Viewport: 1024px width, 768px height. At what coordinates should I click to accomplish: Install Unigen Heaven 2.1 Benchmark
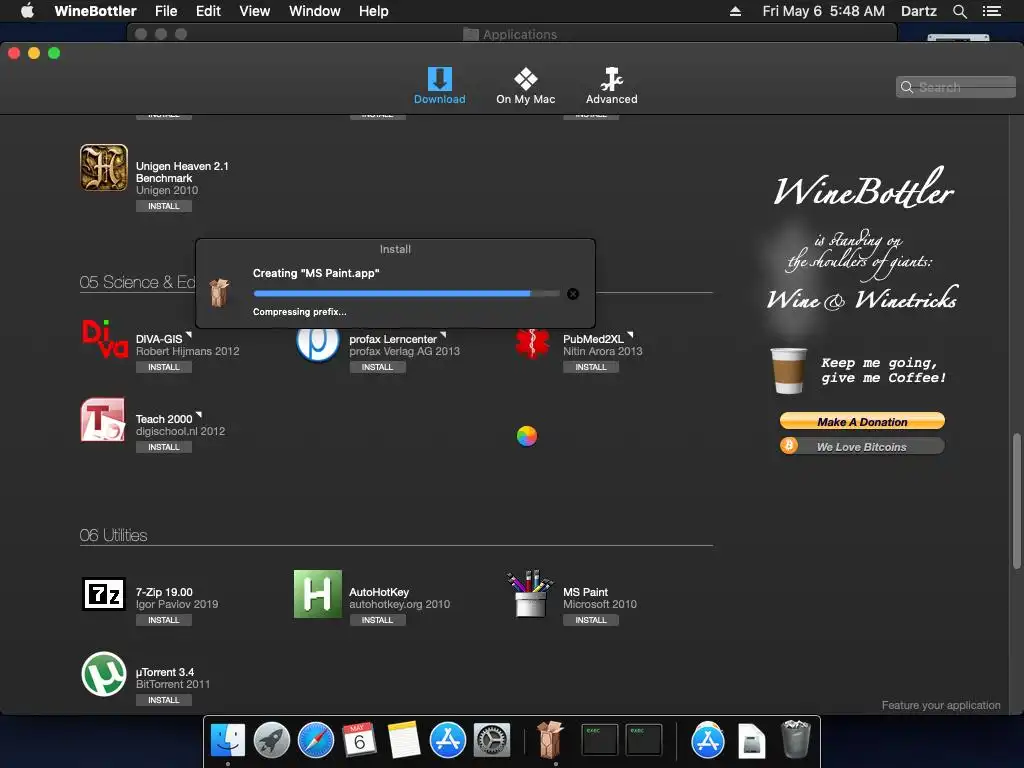163,206
